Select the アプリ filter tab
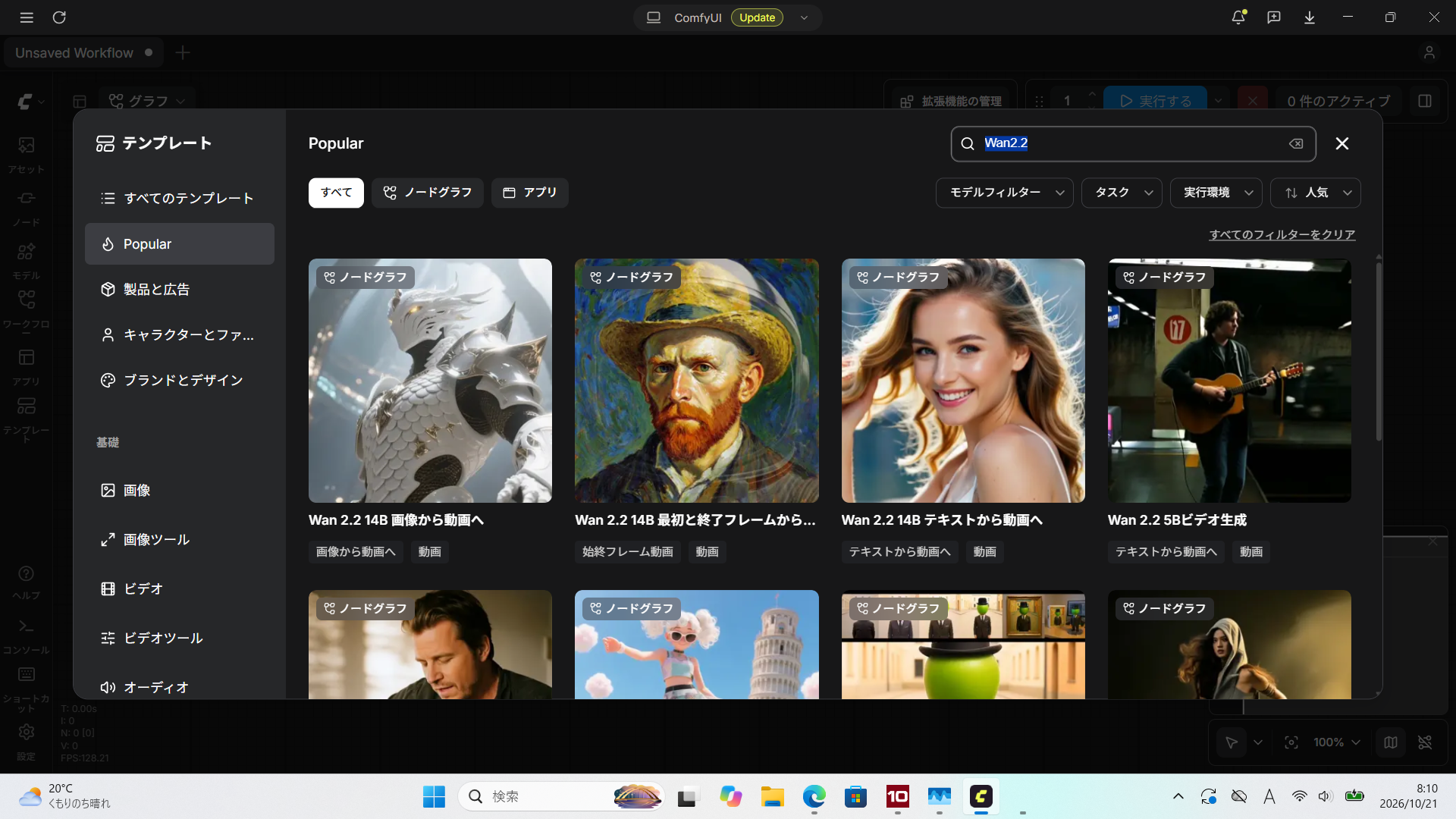Image resolution: width=1456 pixels, height=819 pixels. [530, 193]
